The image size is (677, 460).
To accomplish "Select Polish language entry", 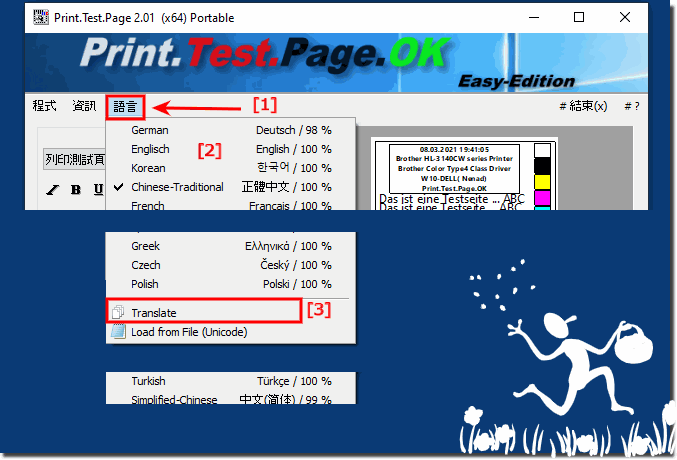I will [231, 284].
